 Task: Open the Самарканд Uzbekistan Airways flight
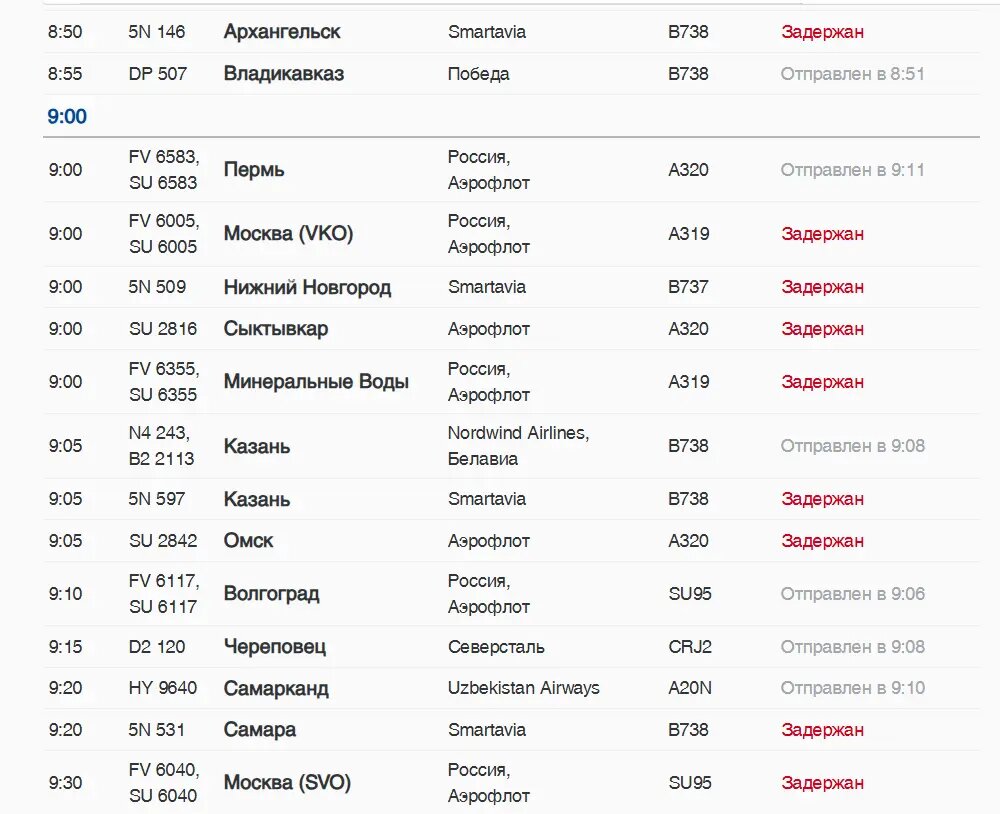click(x=276, y=689)
